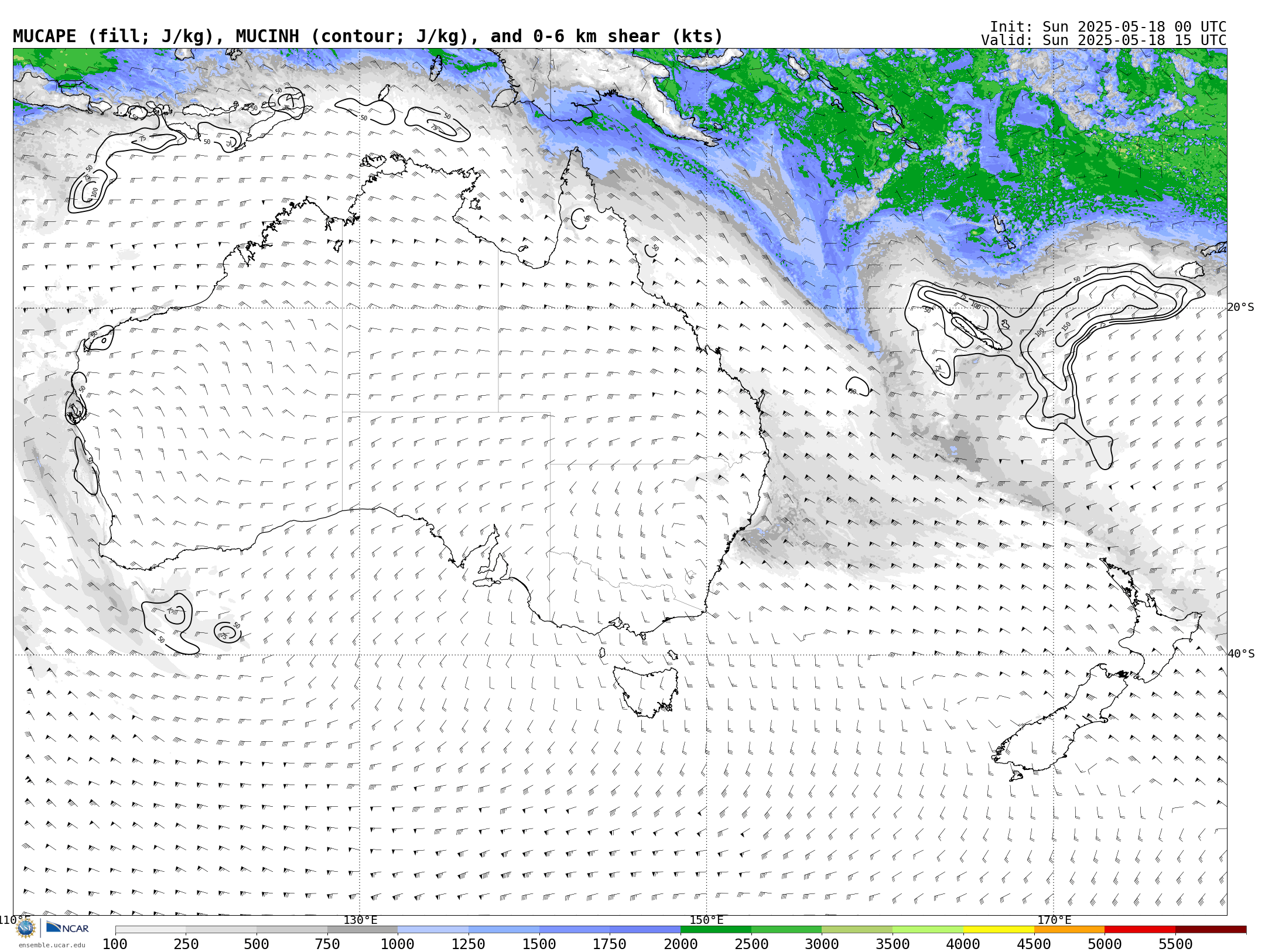
Task: Click the 1750 colorbar label
Action: coord(610,944)
